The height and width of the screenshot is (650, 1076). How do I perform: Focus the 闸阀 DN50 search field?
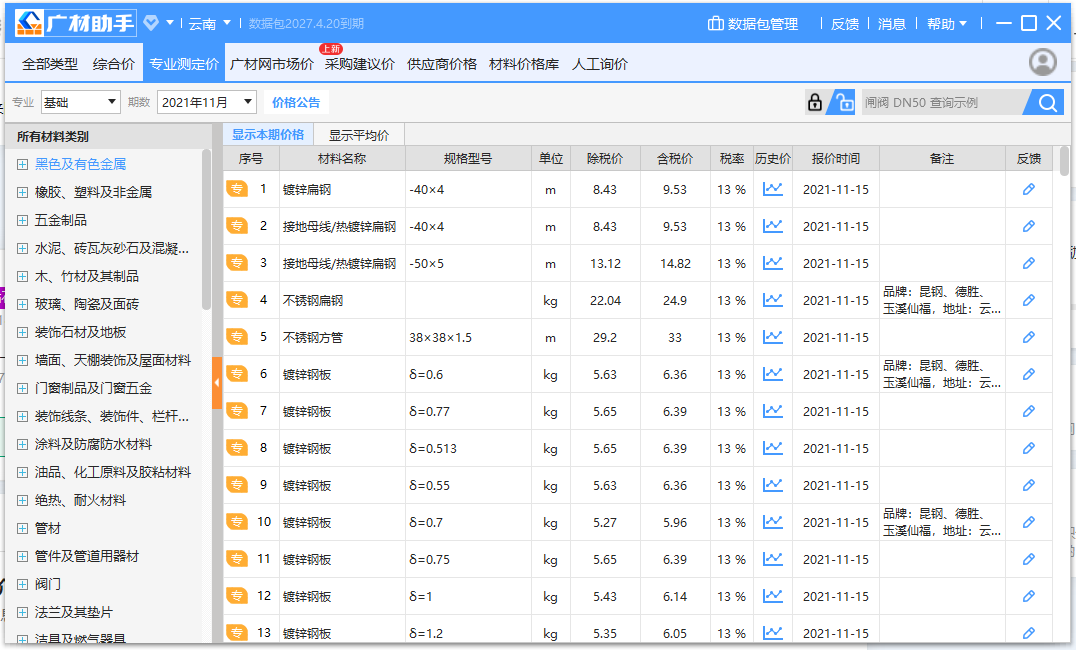(x=942, y=102)
